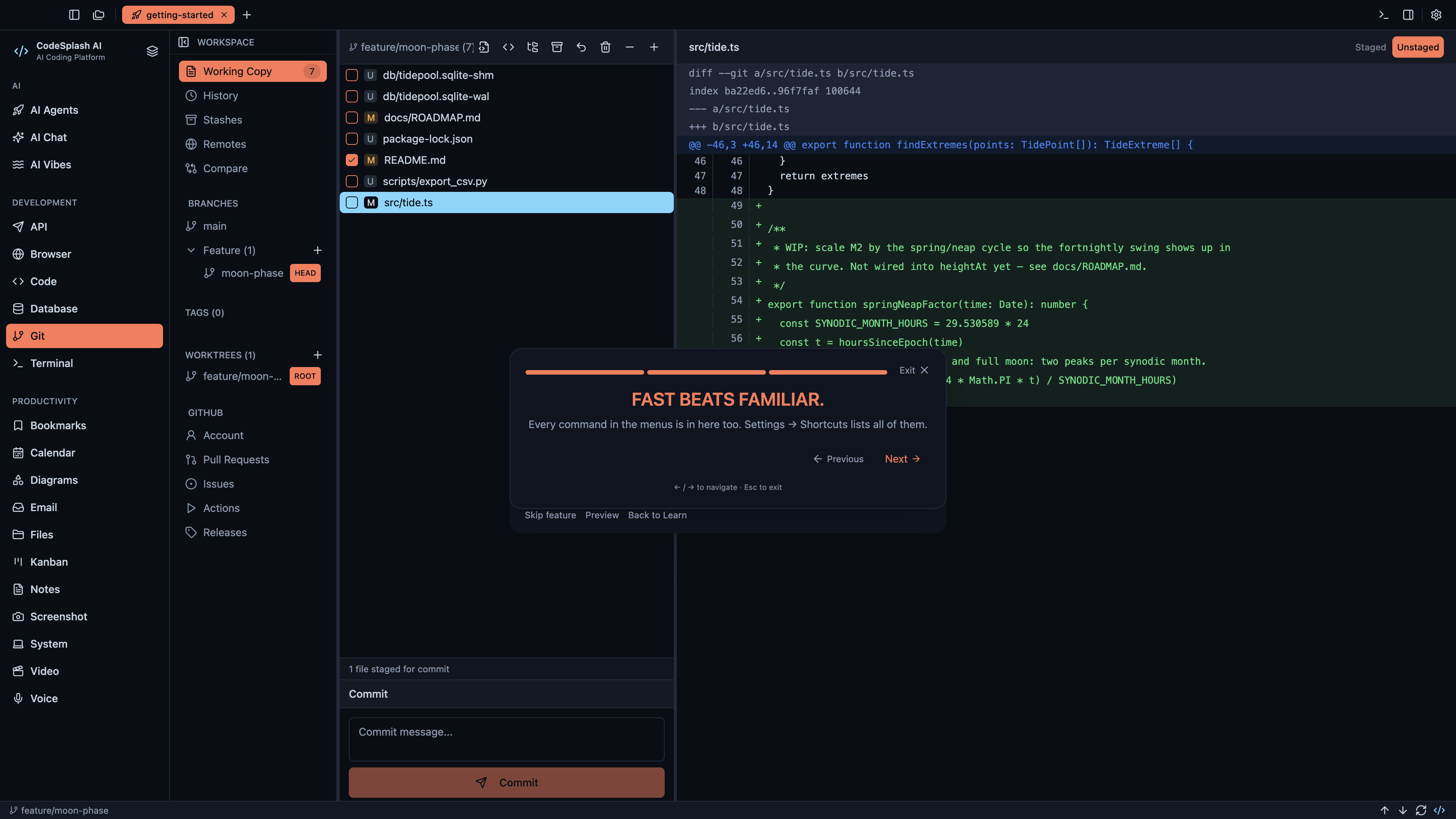Image resolution: width=1456 pixels, height=819 pixels.
Task: Click the layers stack icon beside CodeSplash AI
Action: 152,51
